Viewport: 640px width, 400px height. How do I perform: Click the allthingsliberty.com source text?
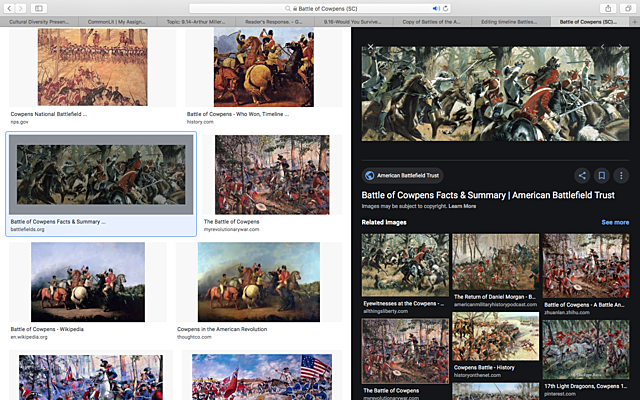pos(386,311)
